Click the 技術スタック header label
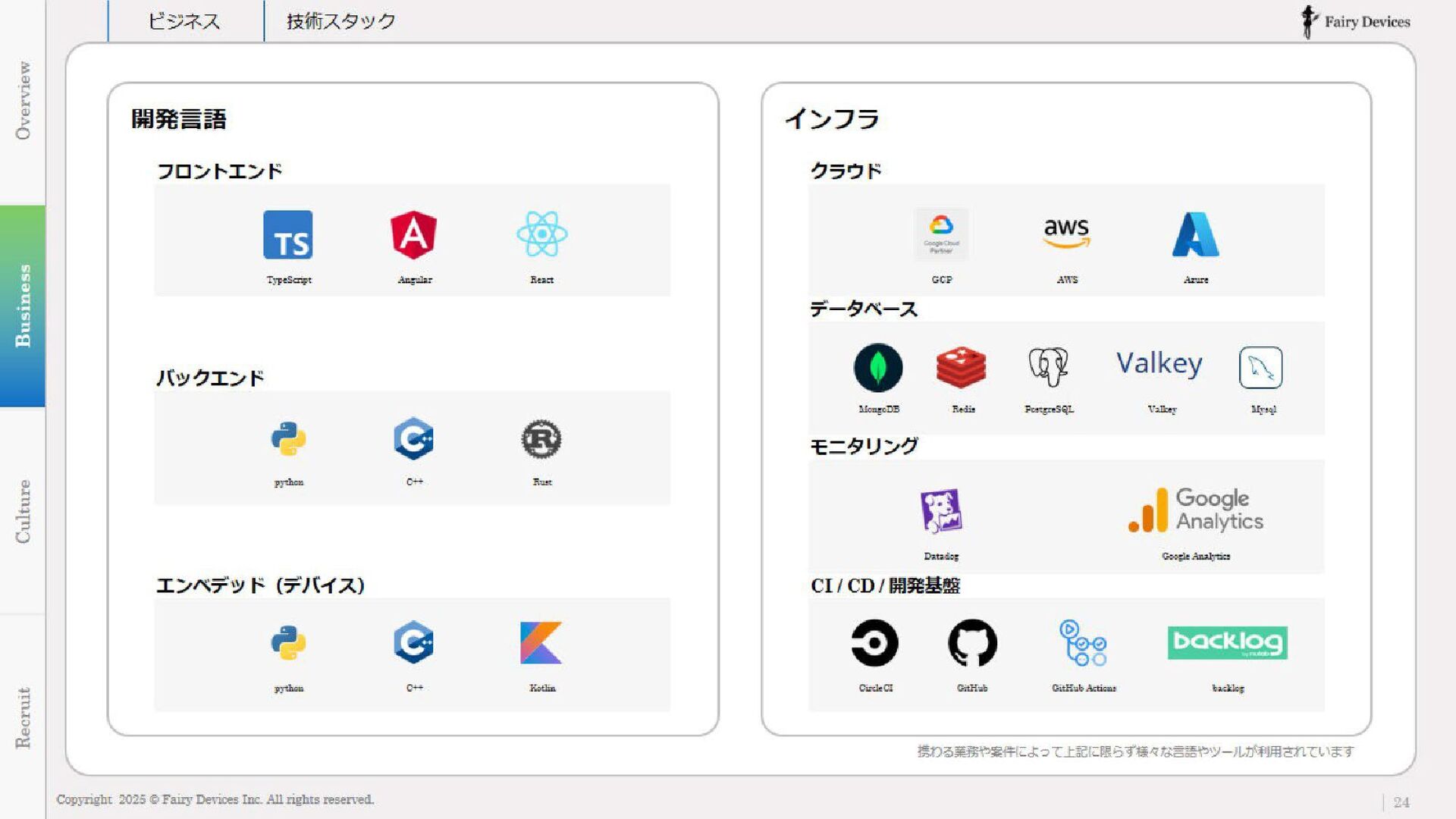This screenshot has width=1456, height=819. tap(341, 21)
